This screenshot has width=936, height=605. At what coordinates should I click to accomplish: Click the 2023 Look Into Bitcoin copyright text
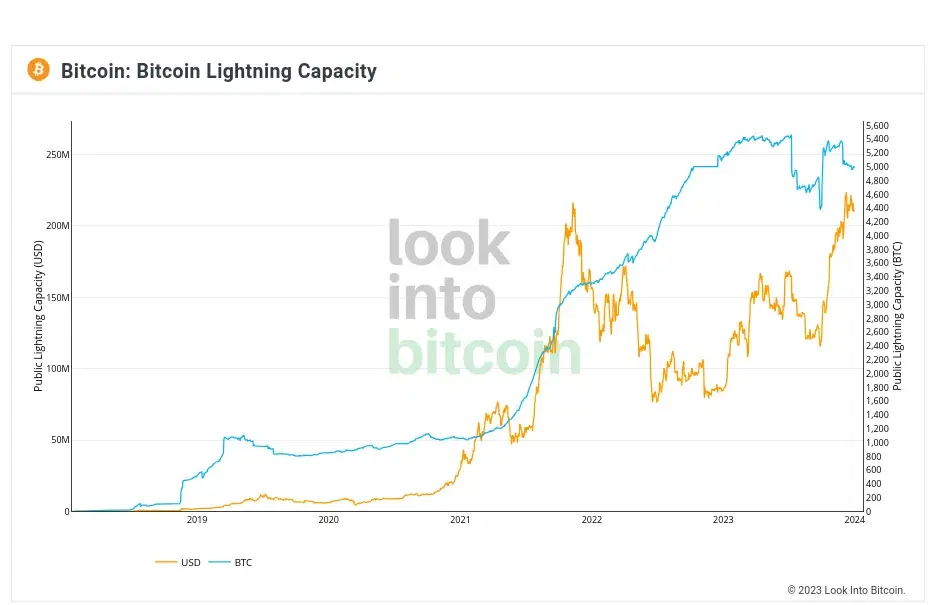coord(846,590)
